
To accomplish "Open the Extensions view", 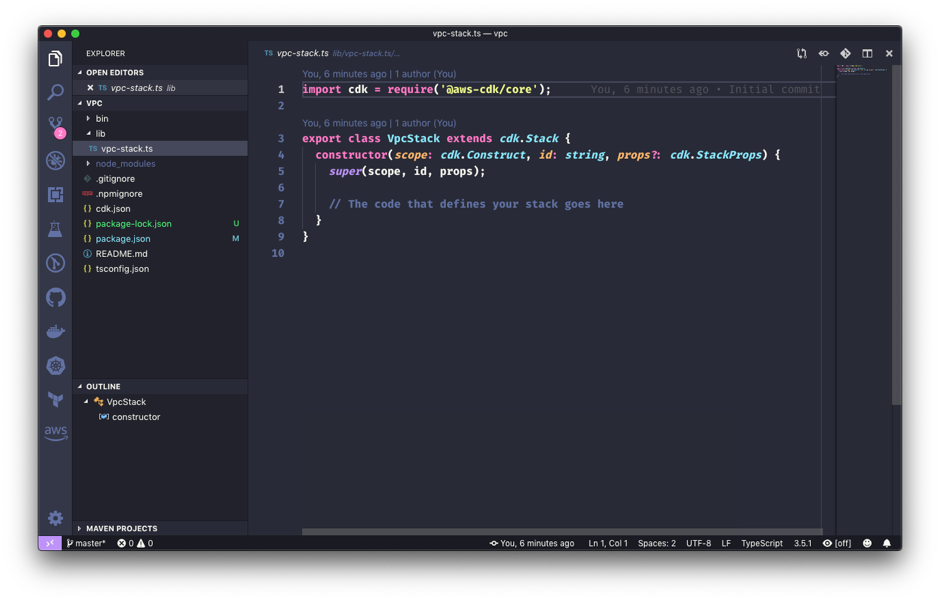I will (x=55, y=194).
